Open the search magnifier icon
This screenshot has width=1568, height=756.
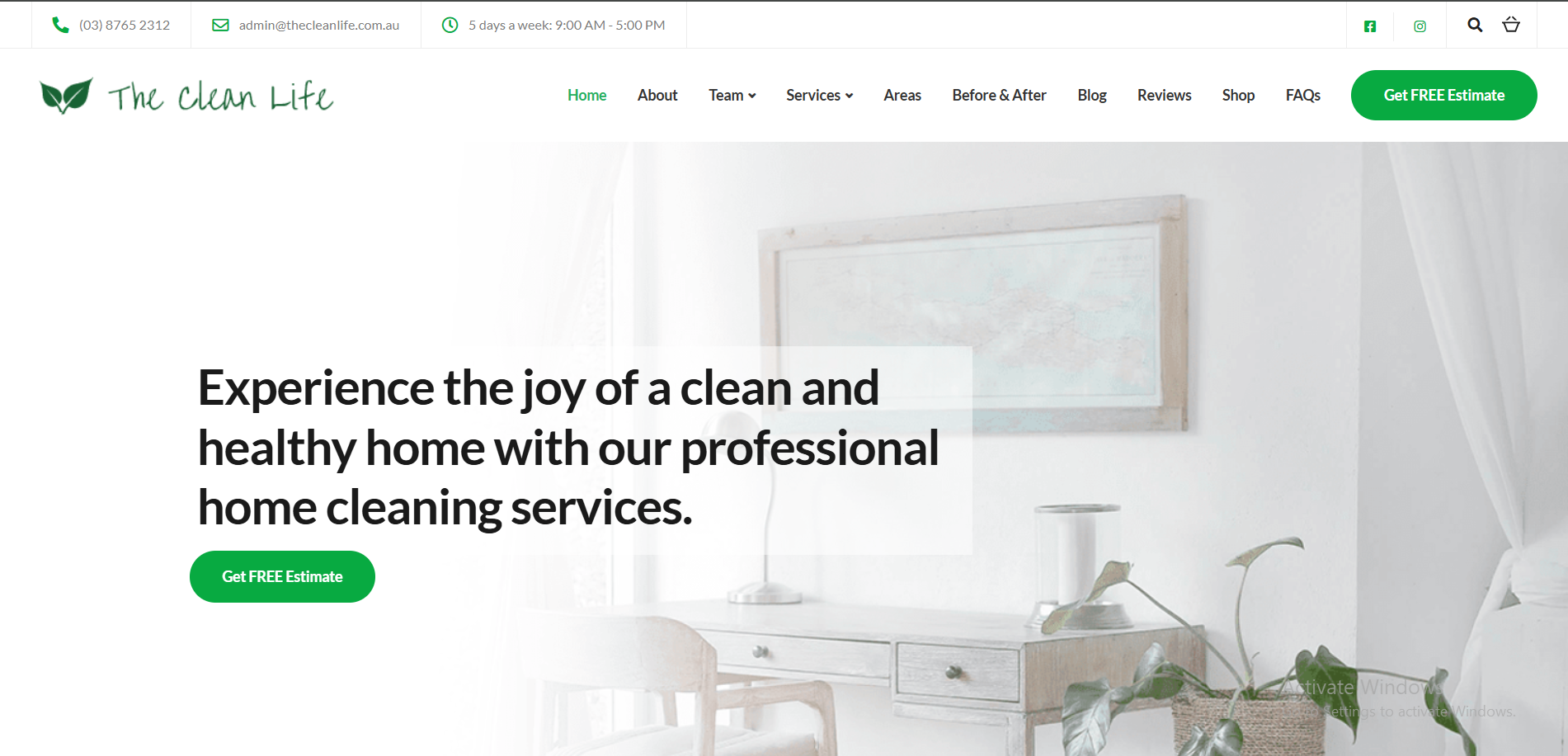(1475, 25)
